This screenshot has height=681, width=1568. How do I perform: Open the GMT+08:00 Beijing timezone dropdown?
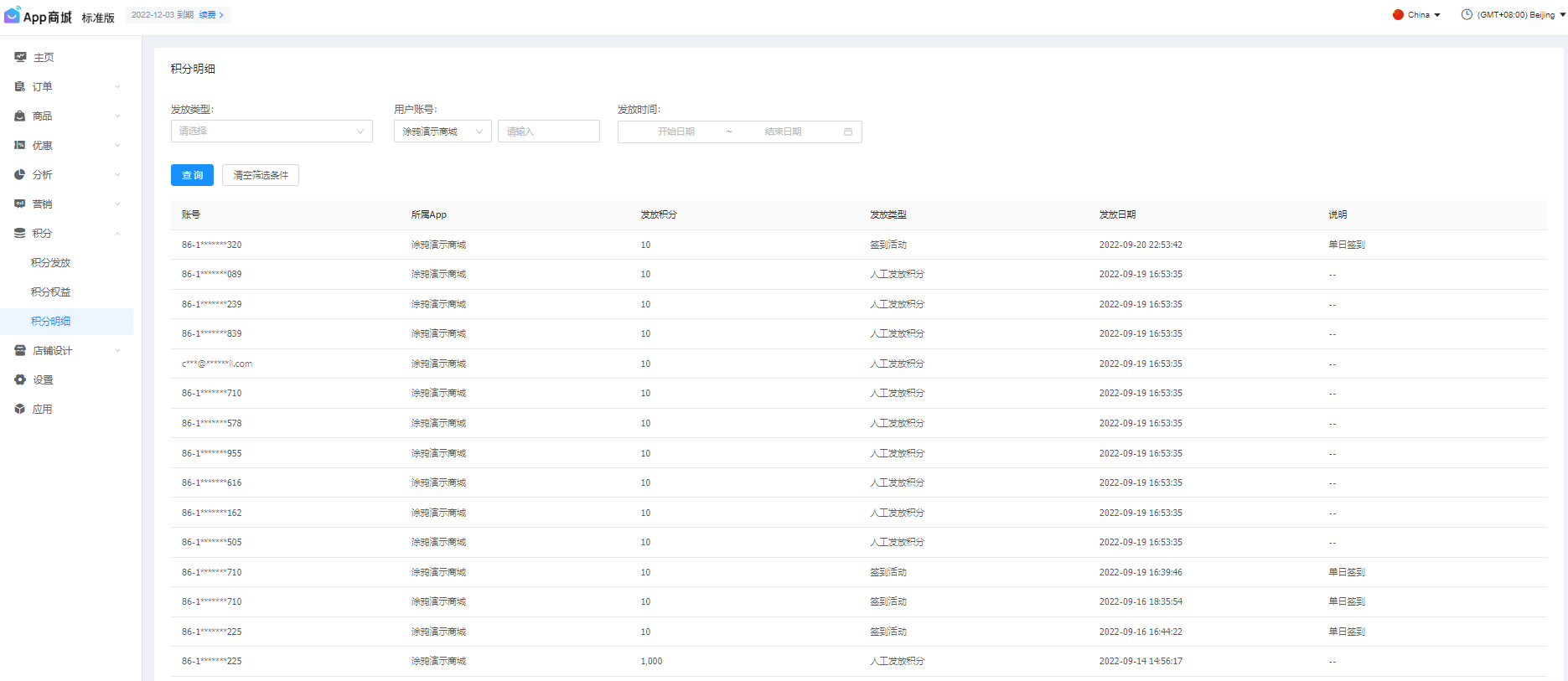pyautogui.click(x=1514, y=14)
